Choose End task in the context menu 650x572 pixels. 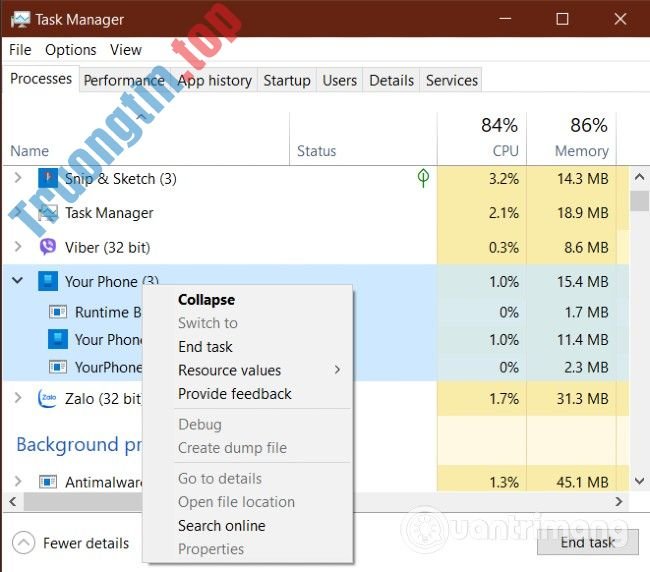pyautogui.click(x=248, y=347)
